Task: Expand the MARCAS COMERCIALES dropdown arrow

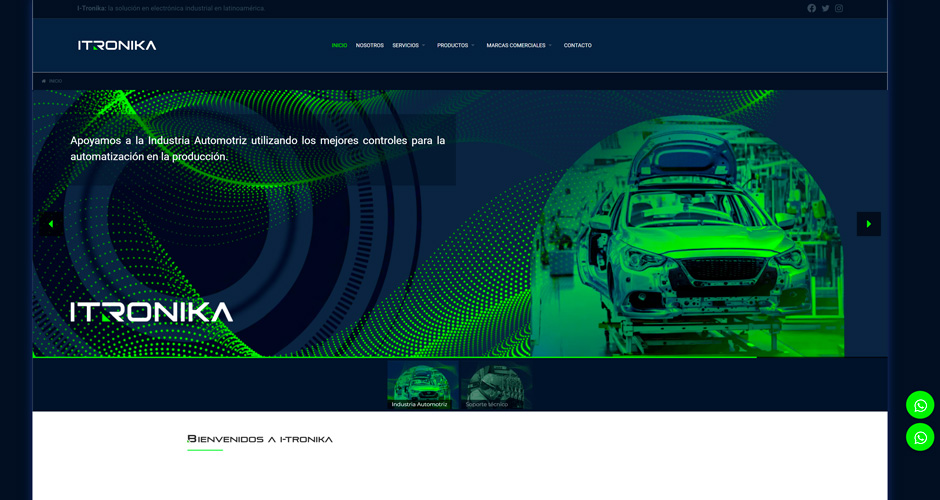Action: [550, 46]
